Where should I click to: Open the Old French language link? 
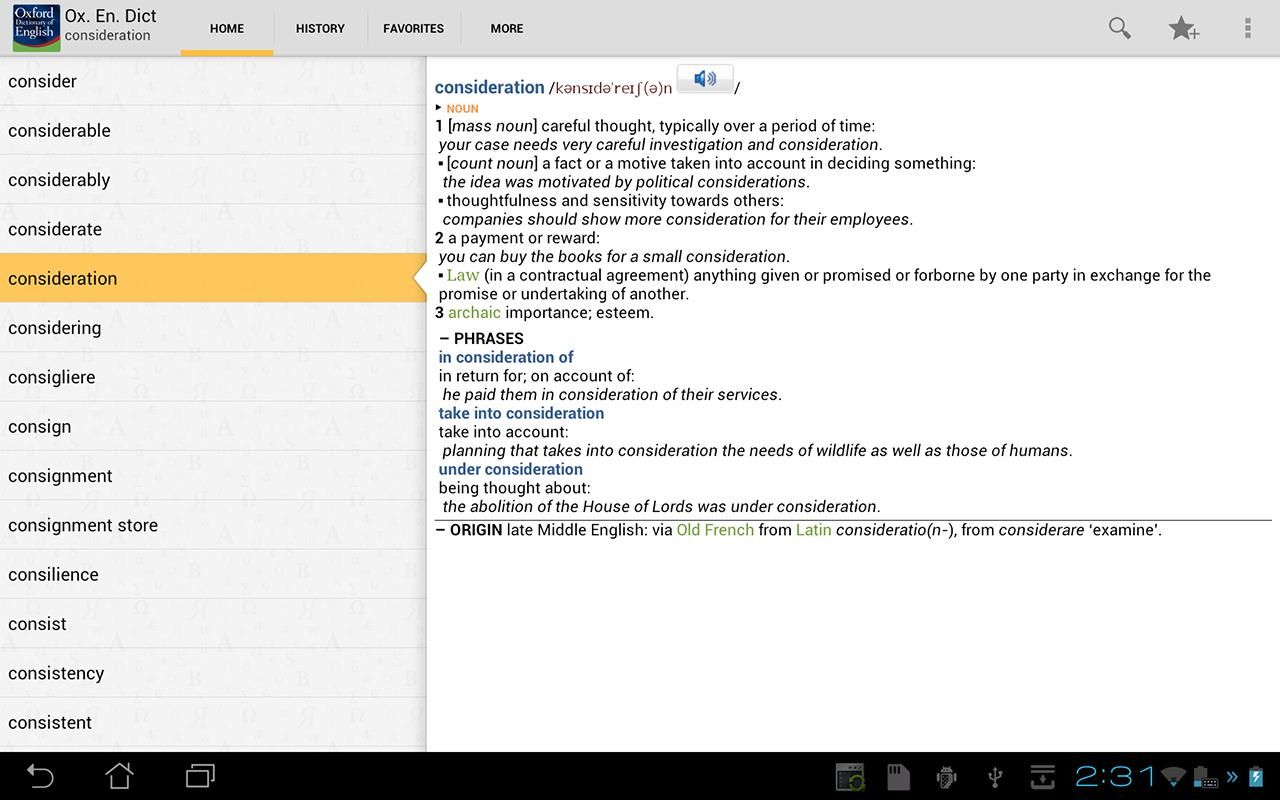[x=715, y=530]
